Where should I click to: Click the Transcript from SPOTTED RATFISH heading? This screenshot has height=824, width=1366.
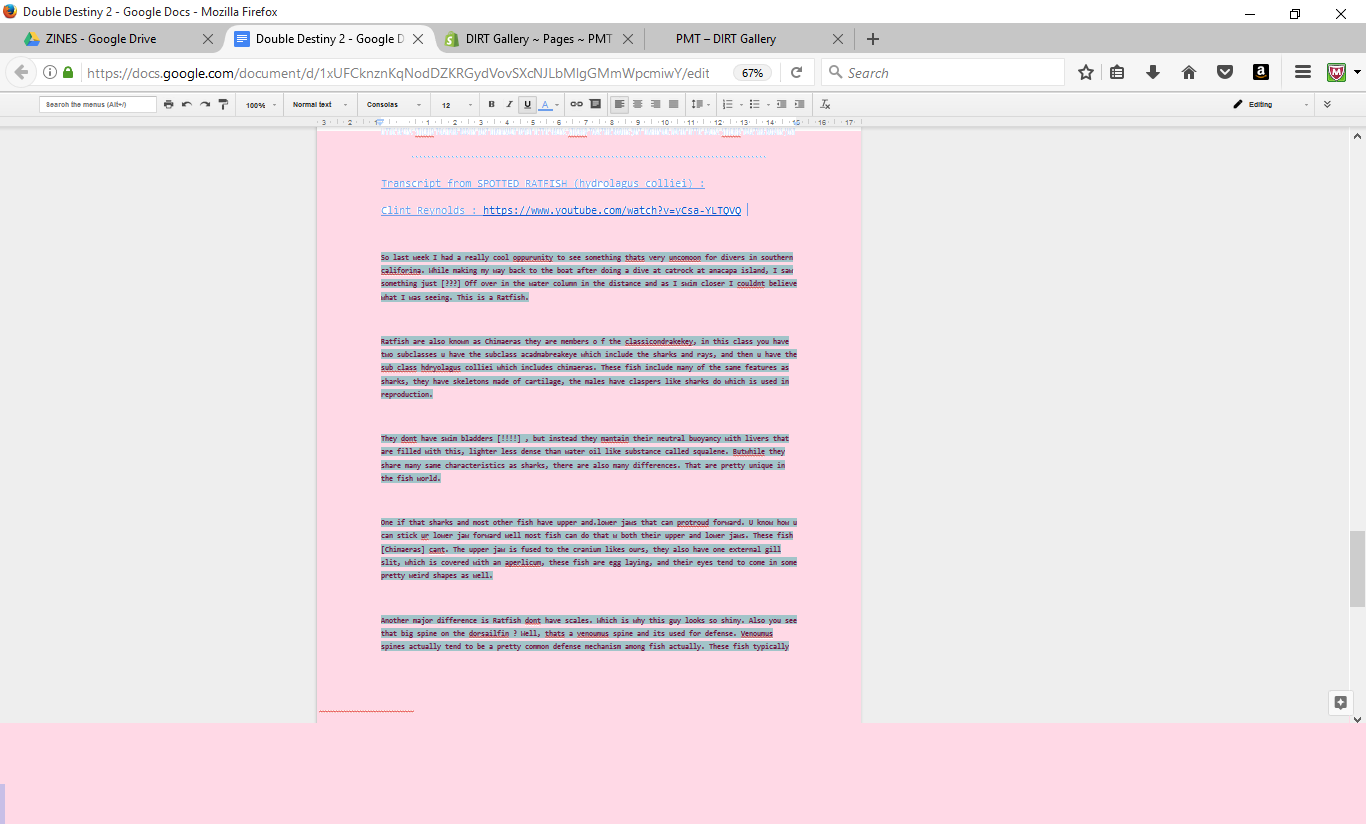pyautogui.click(x=543, y=184)
